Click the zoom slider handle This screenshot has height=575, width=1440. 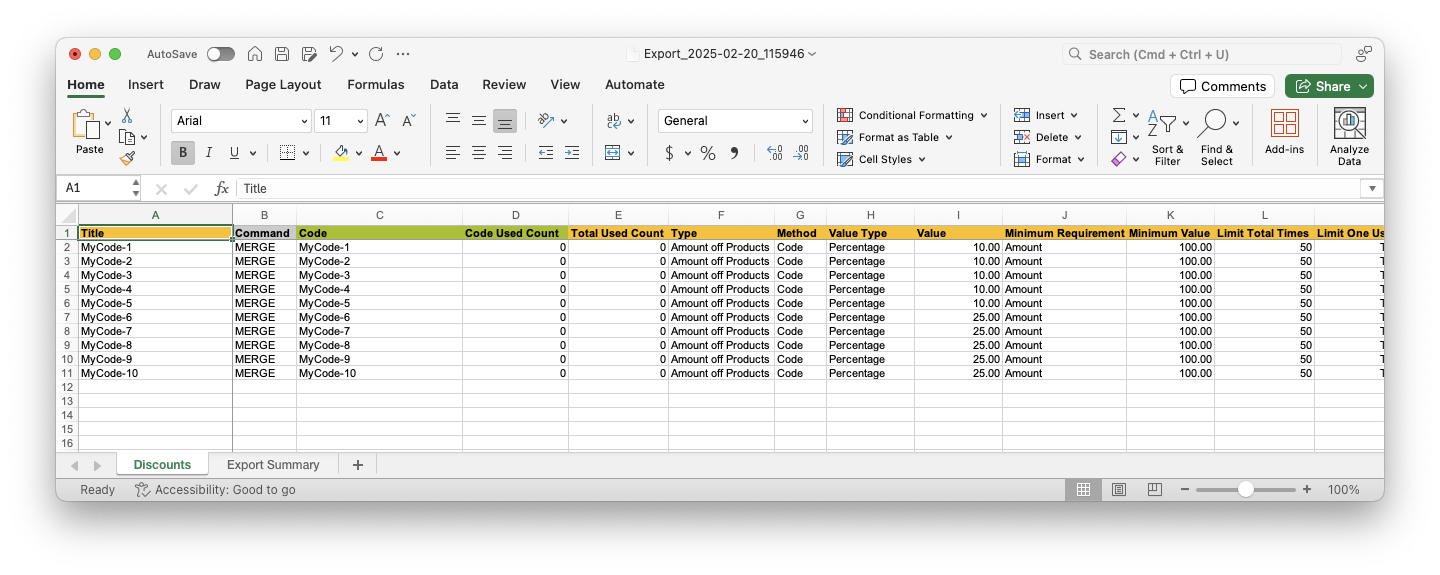1245,490
